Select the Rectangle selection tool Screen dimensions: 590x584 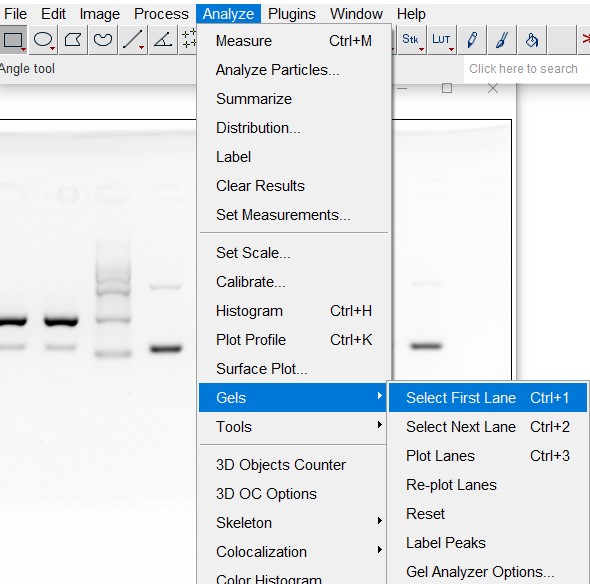[13, 40]
